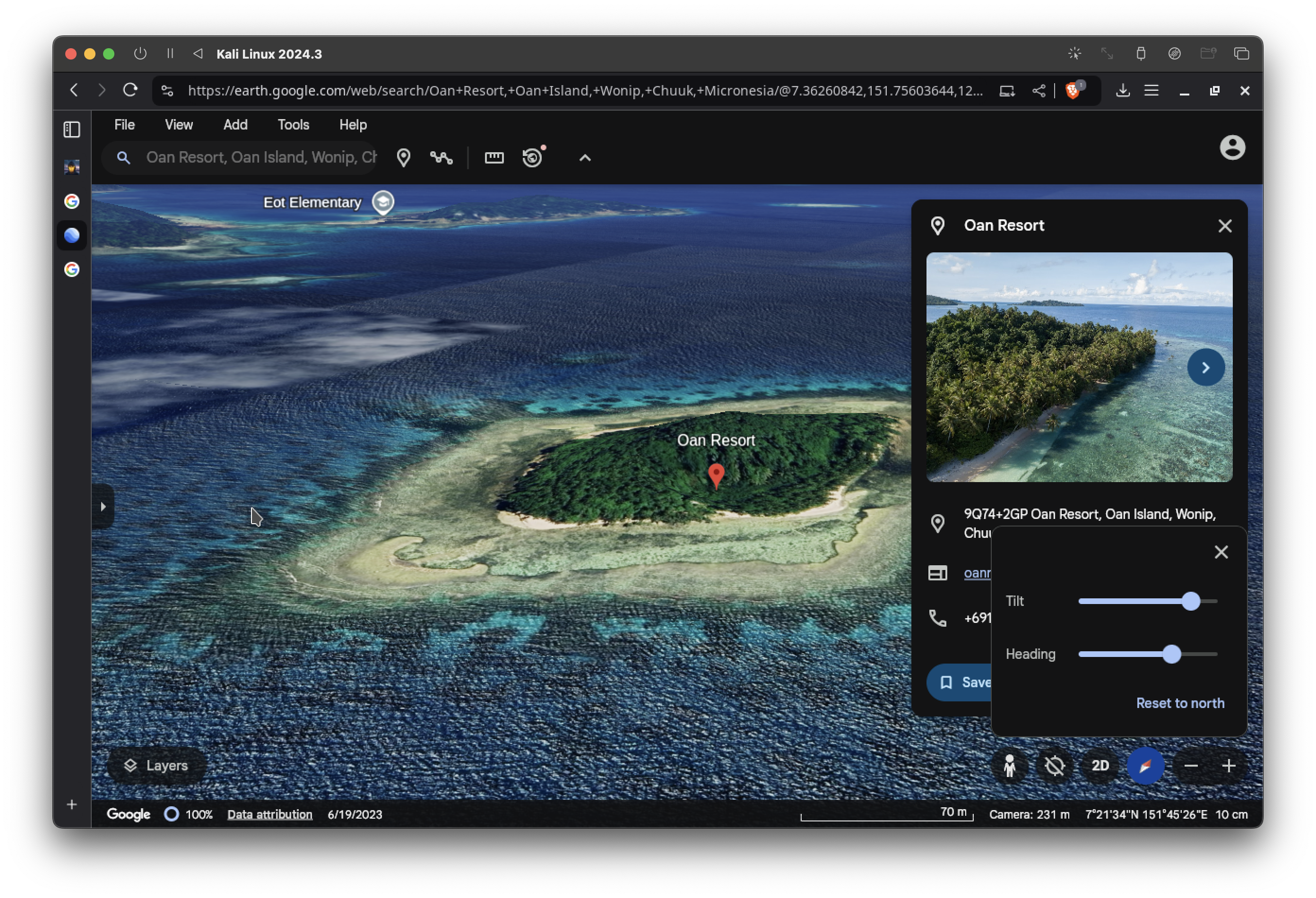Toggle the auto-rotate orbit icon
Screen dimensions: 1316x898
(x=1055, y=766)
